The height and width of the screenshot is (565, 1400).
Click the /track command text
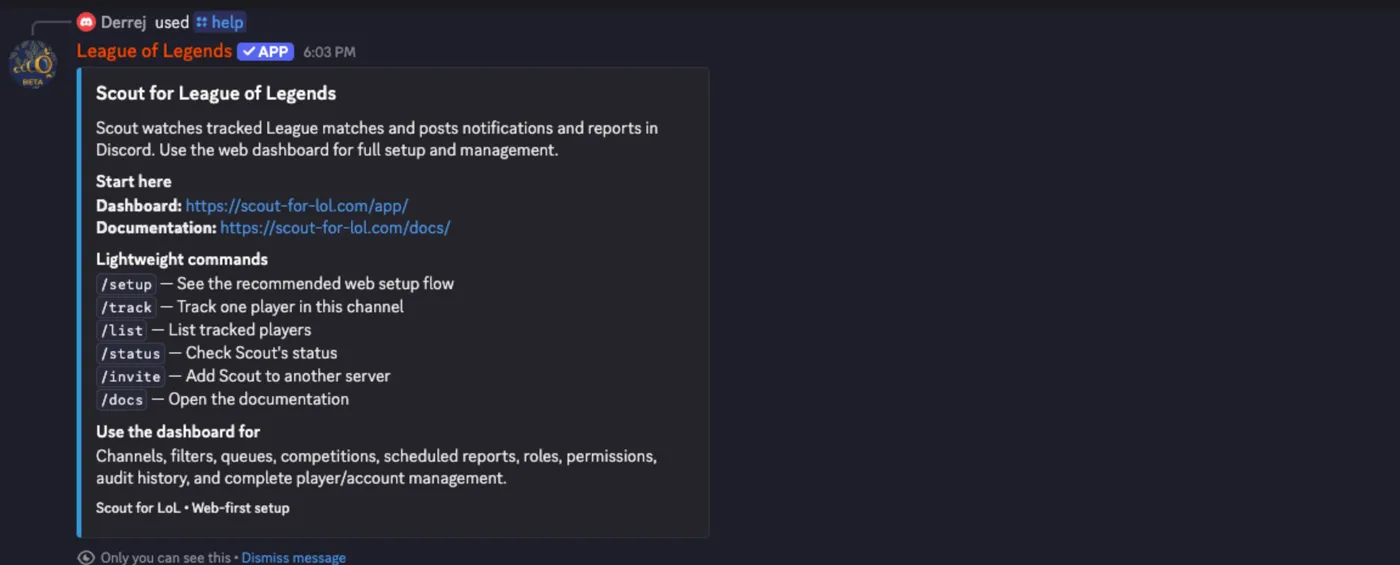[x=126, y=307]
